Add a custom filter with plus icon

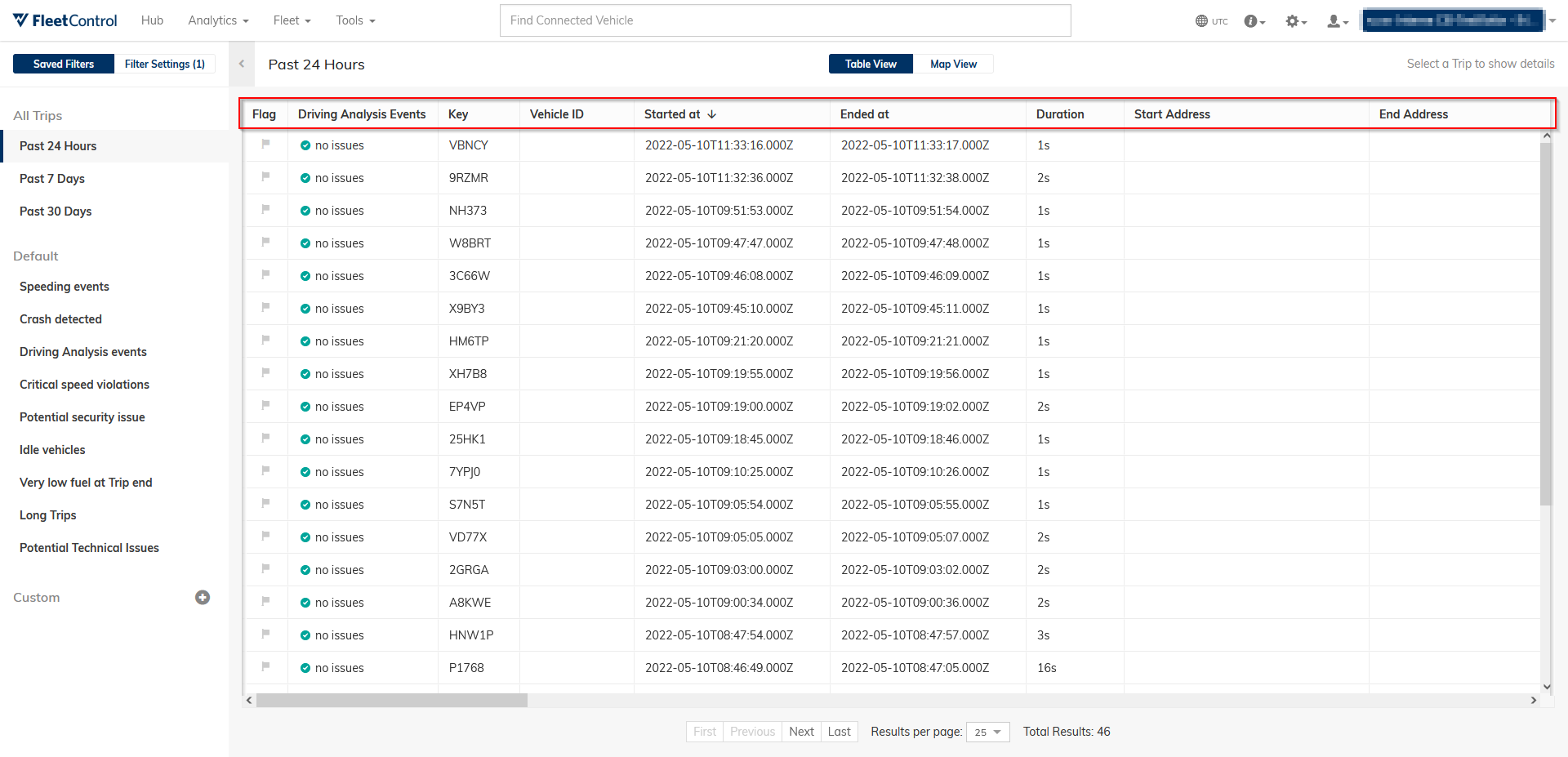[x=203, y=597]
